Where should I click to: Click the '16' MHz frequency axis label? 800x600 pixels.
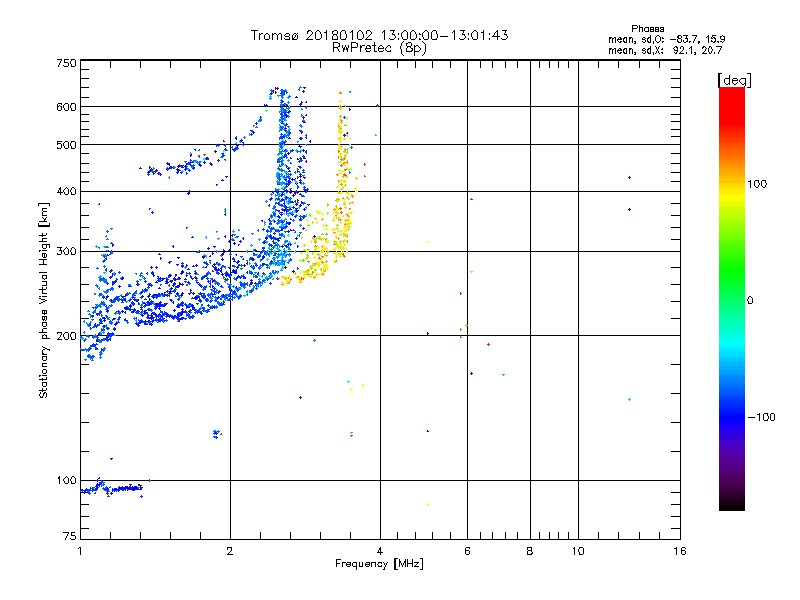coord(680,551)
